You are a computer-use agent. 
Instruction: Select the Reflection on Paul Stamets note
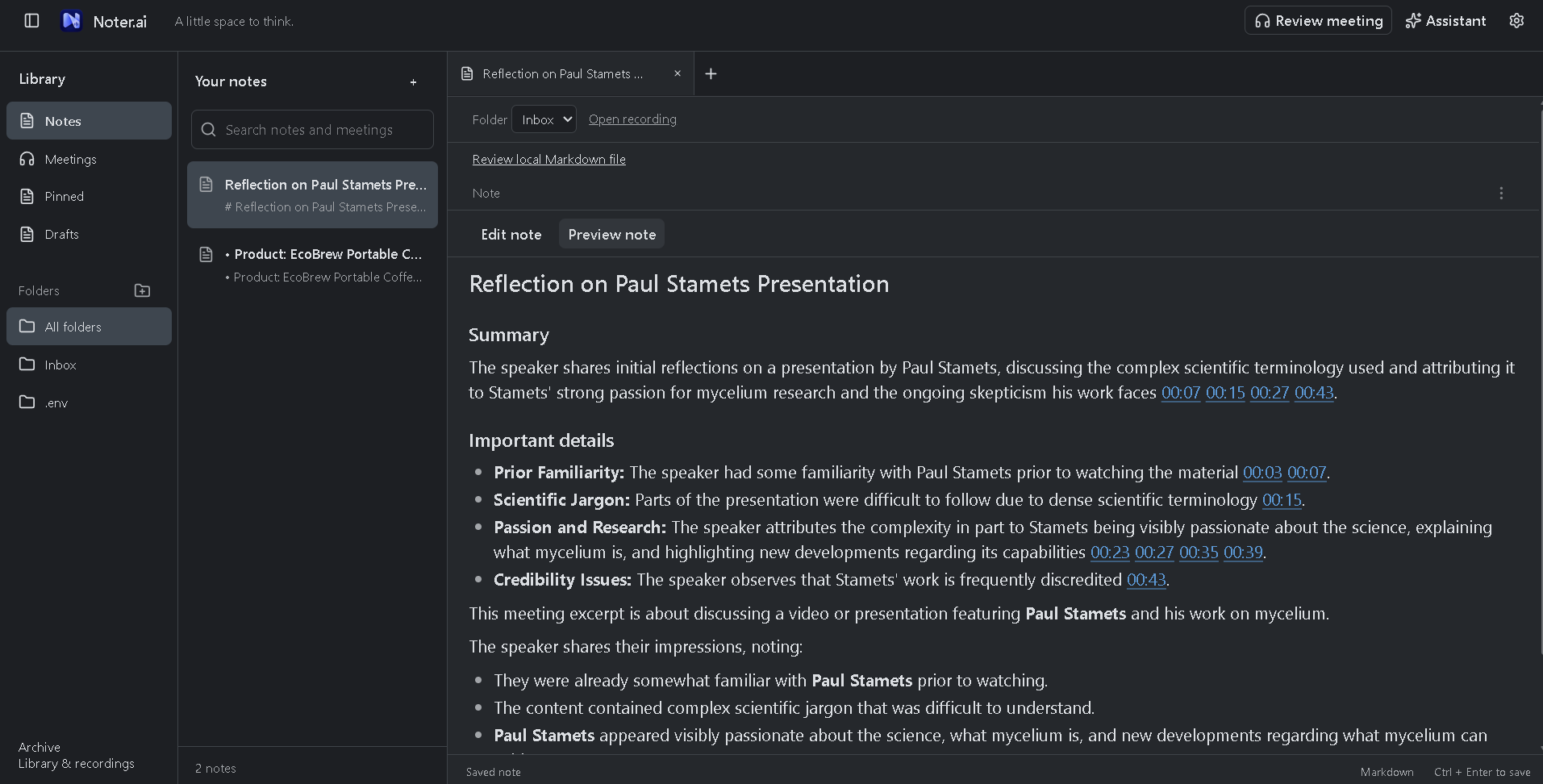tap(312, 195)
